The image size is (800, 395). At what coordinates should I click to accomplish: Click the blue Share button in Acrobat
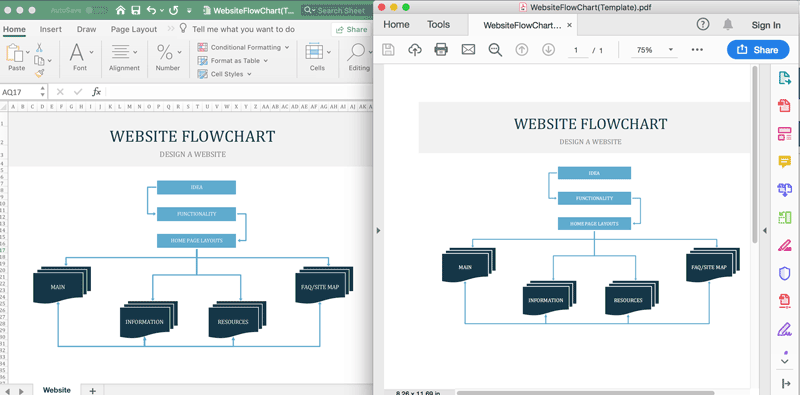[758, 50]
